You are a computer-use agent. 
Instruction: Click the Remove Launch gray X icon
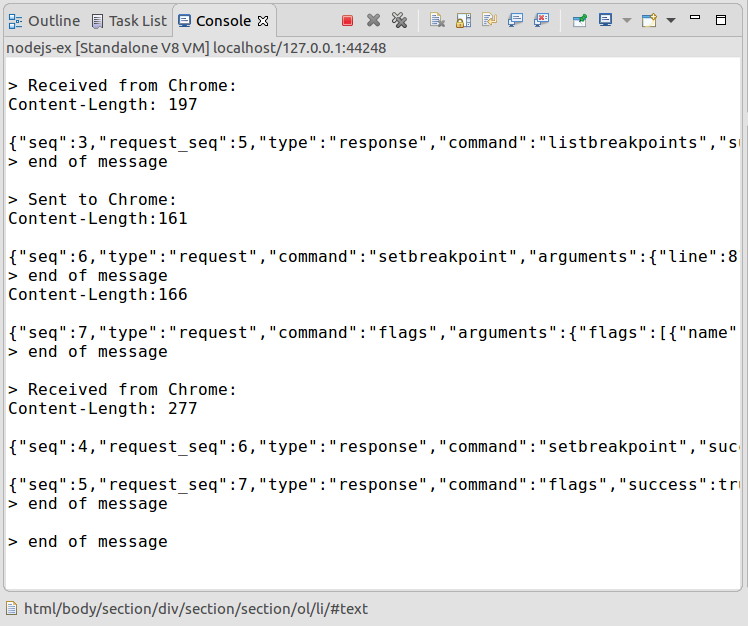373,20
